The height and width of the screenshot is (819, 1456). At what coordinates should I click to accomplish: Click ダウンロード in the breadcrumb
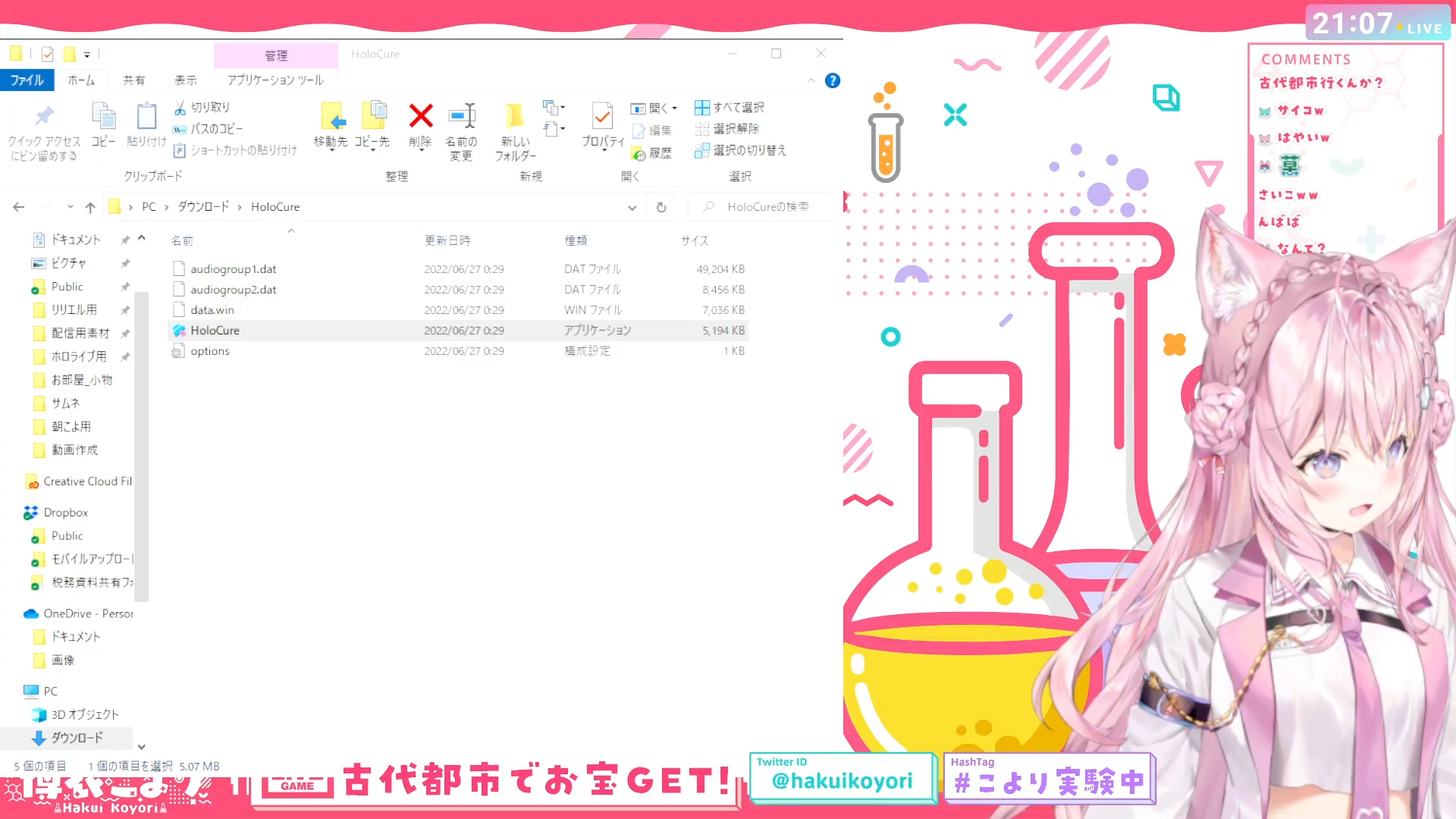(x=203, y=207)
